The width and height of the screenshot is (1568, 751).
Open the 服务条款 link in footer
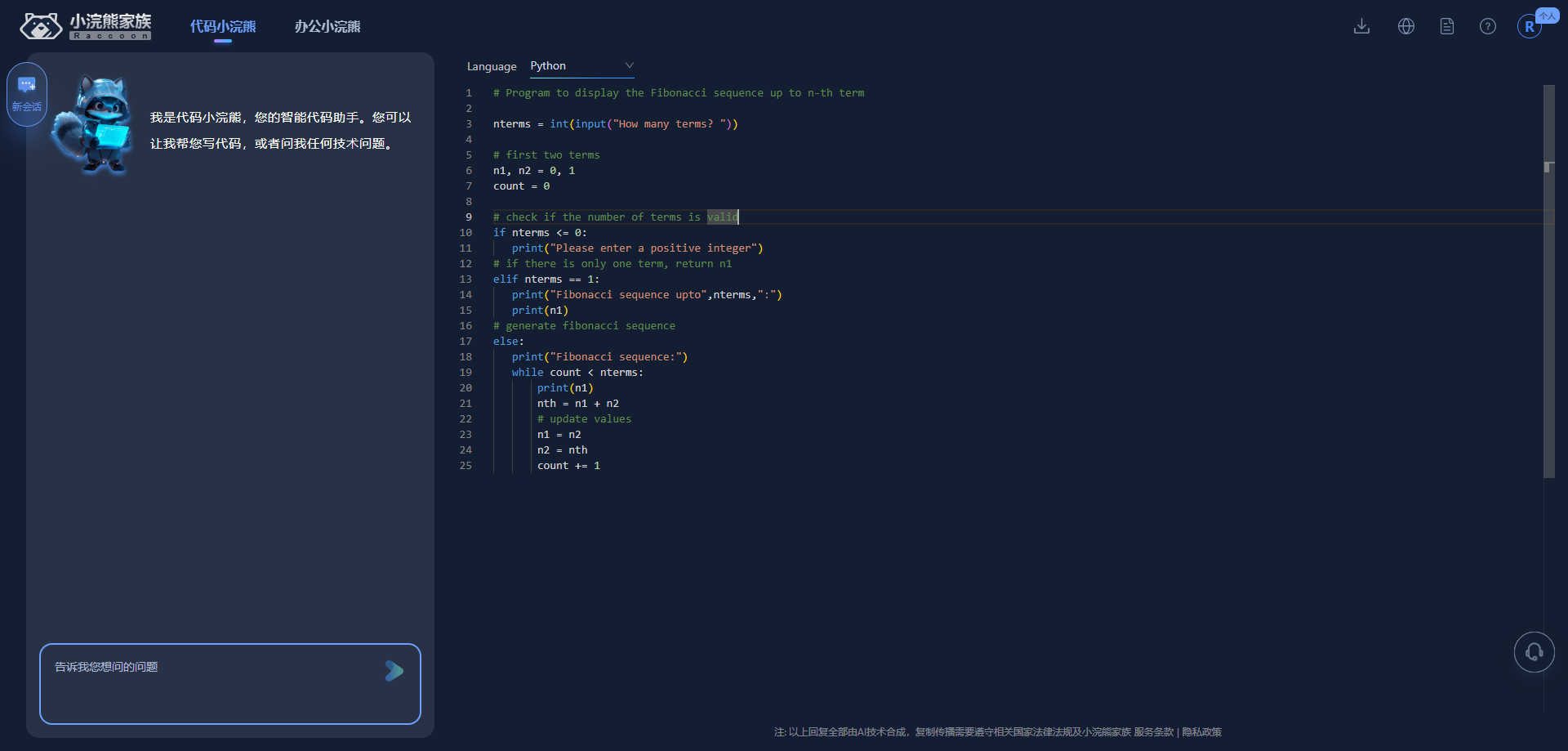pos(1153,732)
